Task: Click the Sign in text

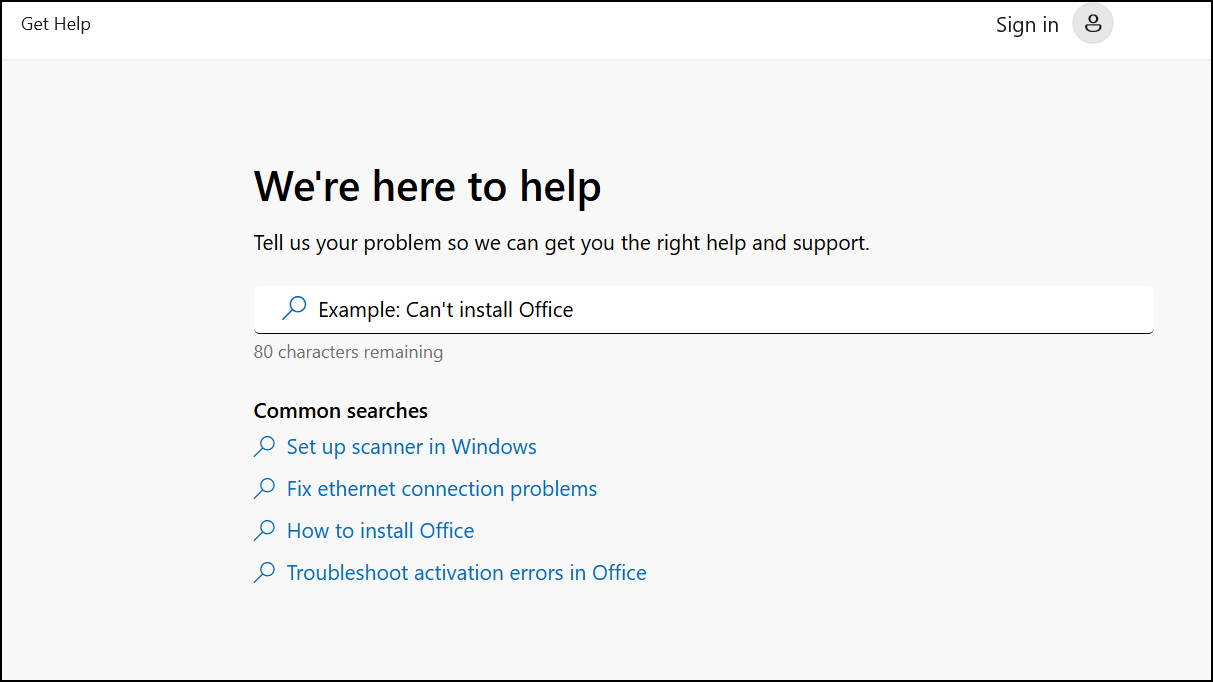Action: tap(1027, 25)
